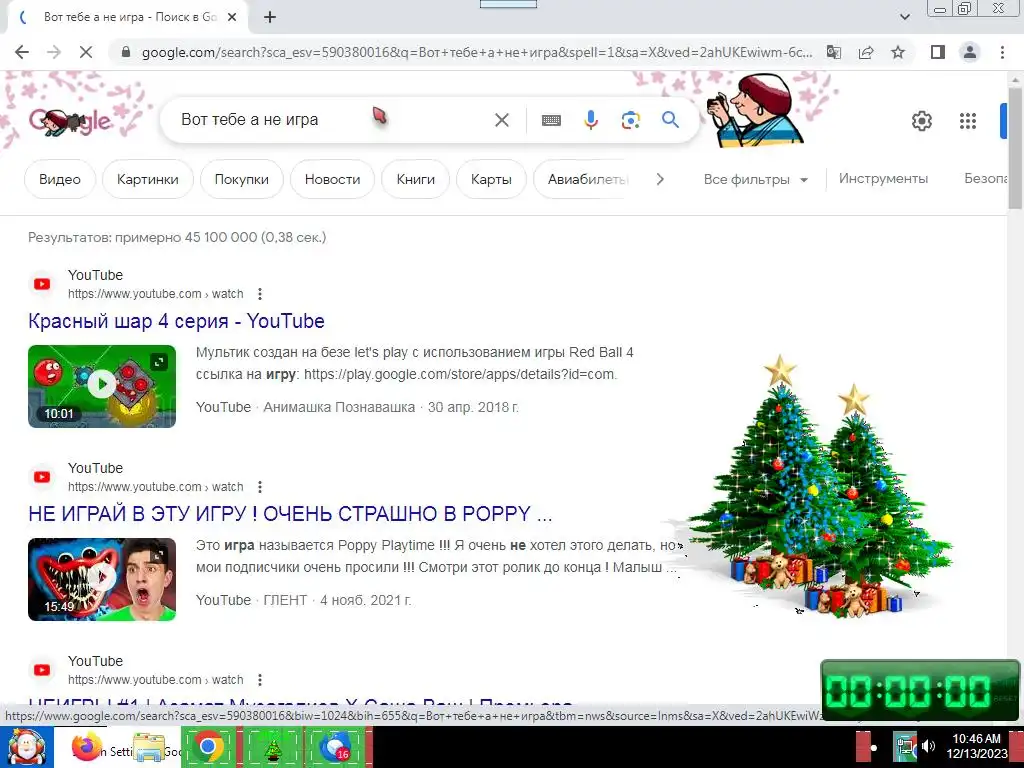Image resolution: width=1024 pixels, height=768 pixels.
Task: Click the green digital timer widget
Action: [920, 691]
